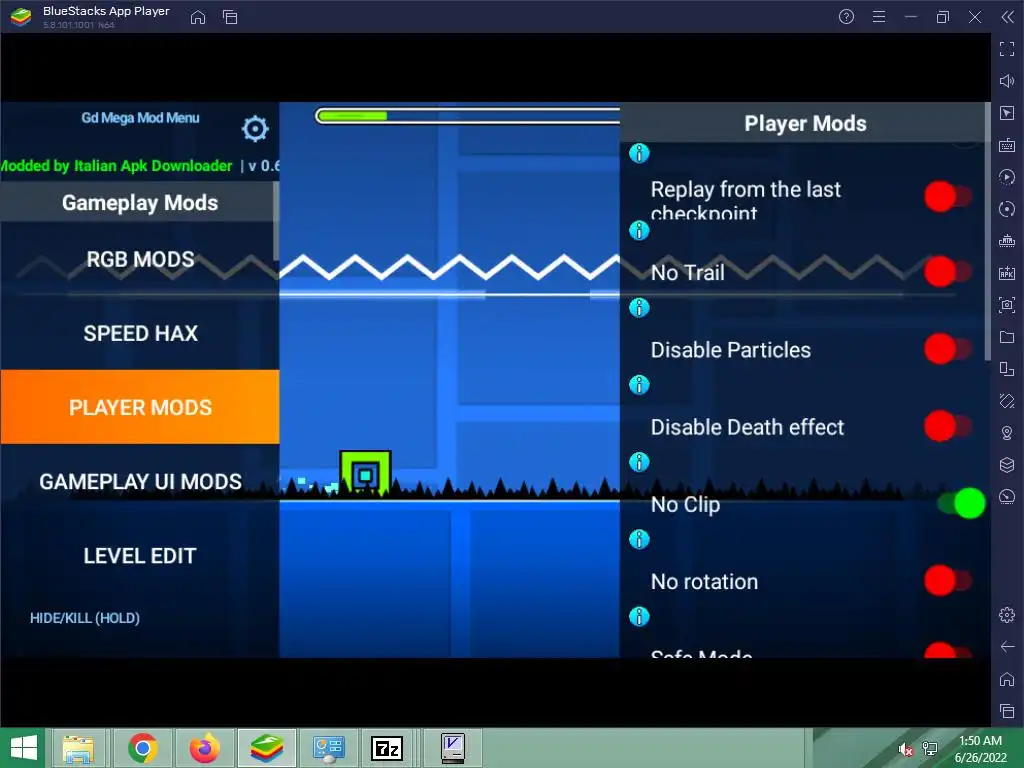Open the recent apps icon in title bar
1024x768 pixels.
230,17
